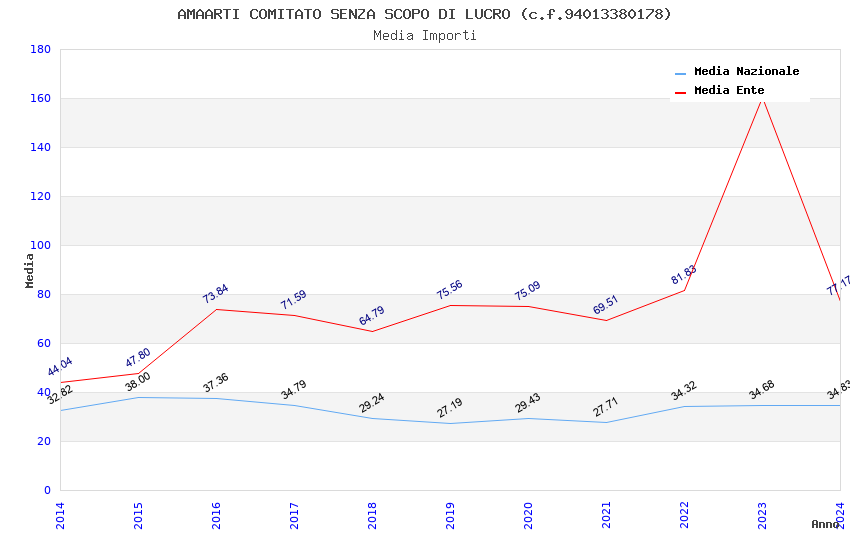The width and height of the screenshot is (850, 550).
Task: Click the 27.19 data label
Action: (450, 408)
